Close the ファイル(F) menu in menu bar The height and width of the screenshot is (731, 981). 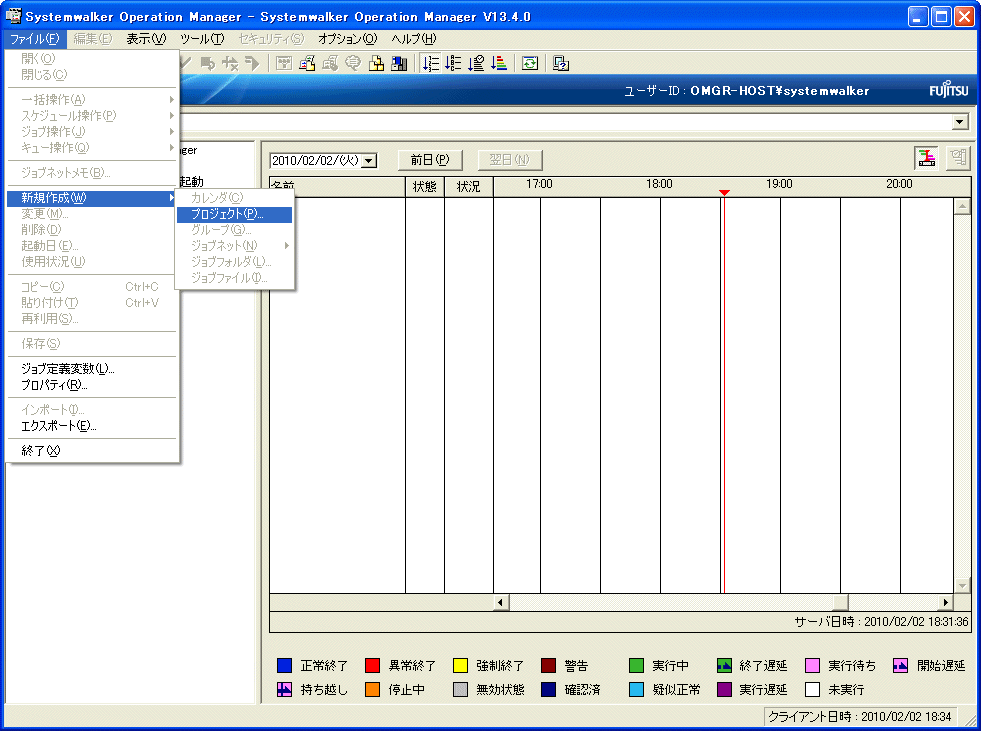point(35,39)
